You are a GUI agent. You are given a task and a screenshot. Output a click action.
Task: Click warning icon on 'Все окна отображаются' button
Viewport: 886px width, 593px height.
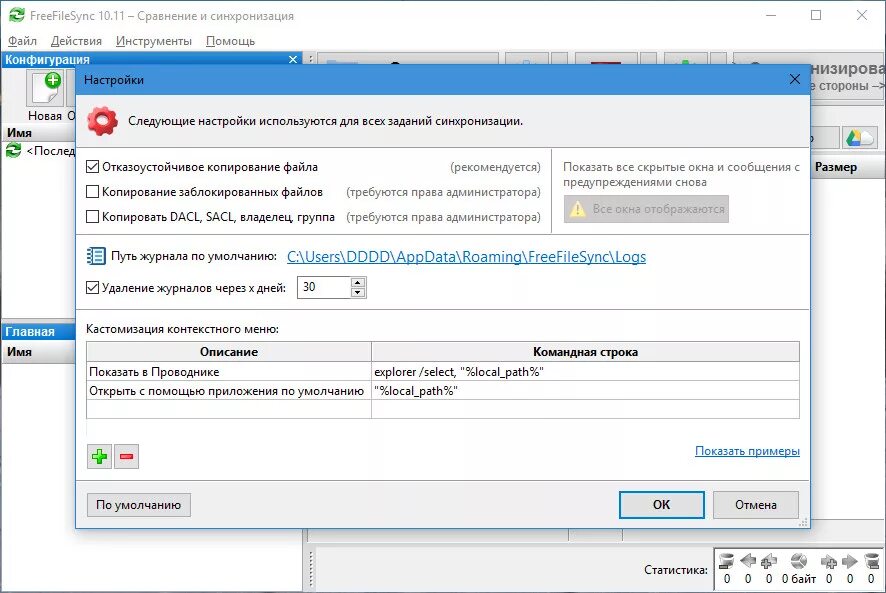coord(577,209)
